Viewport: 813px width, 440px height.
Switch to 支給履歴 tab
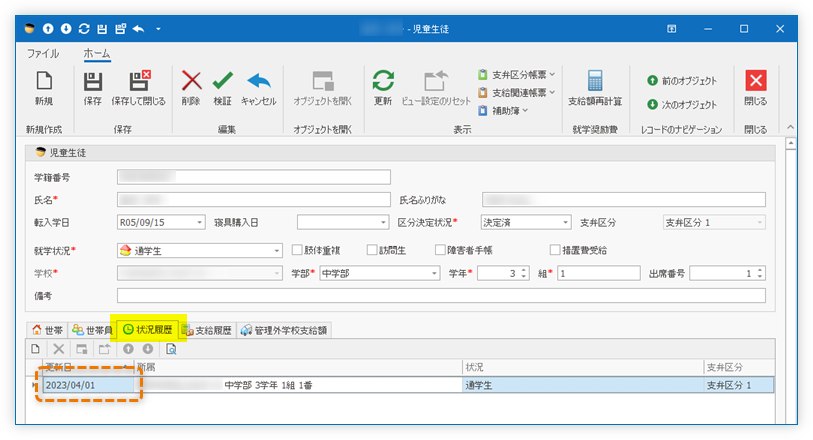(207, 330)
